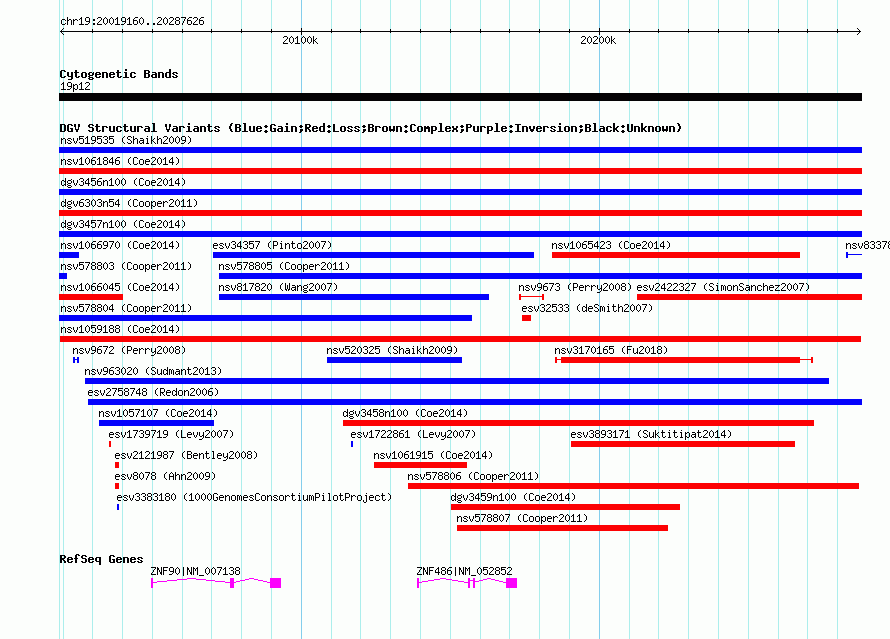Open the nsv1065423 (Coe2014) variant label
This screenshot has height=639, width=890.
(611, 245)
